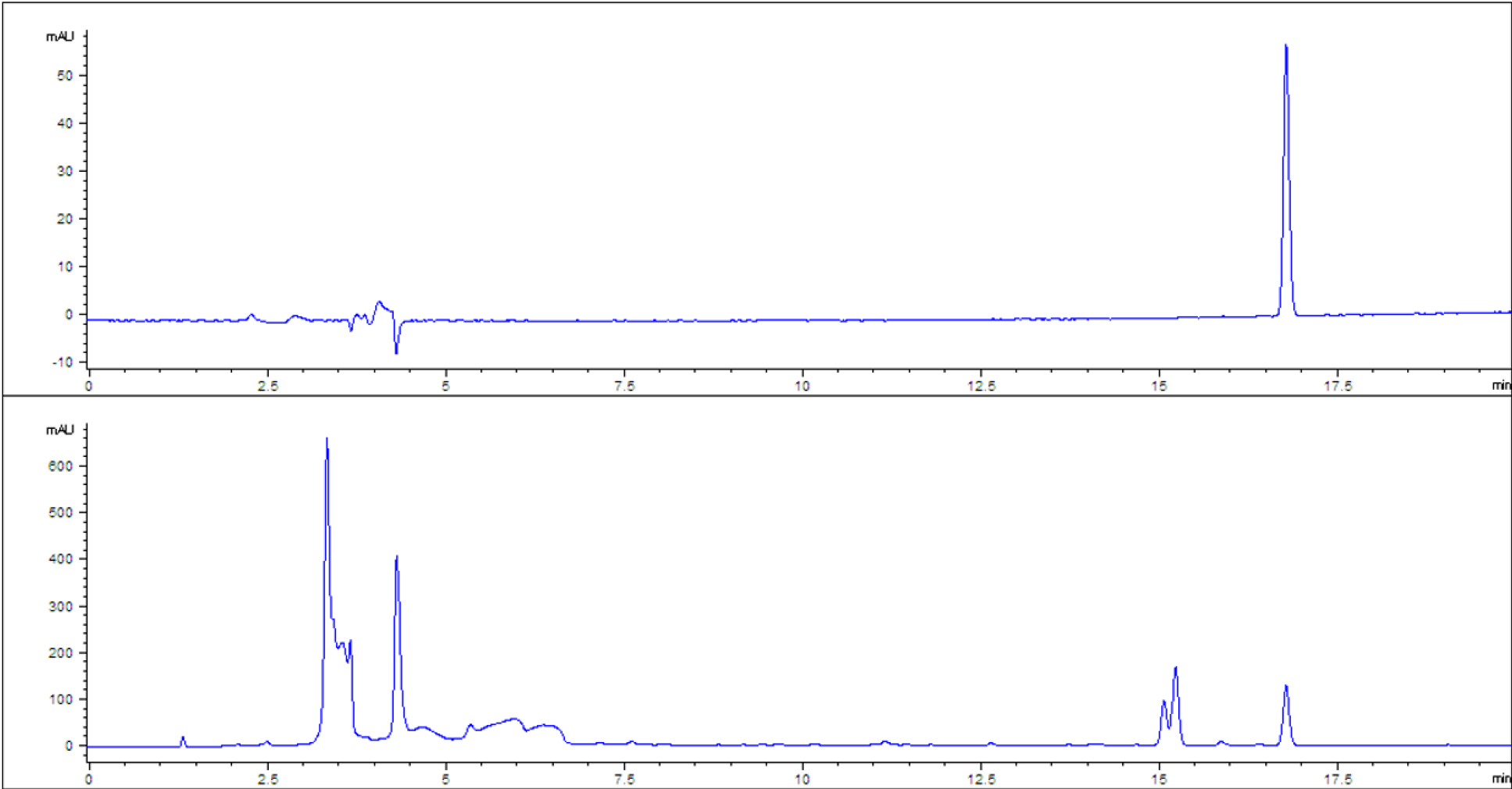Click the 12.5 min tick on the lower x-axis
This screenshot has width=1512, height=789.
pos(981,779)
